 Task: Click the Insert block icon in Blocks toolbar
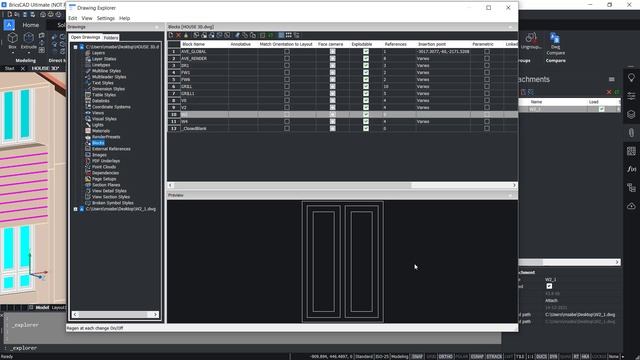tap(196, 36)
